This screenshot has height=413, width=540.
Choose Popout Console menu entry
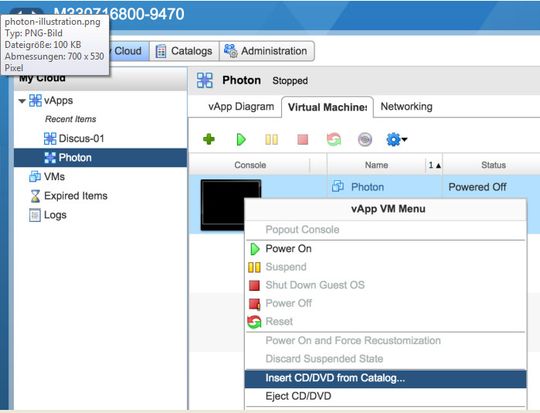(x=386, y=230)
